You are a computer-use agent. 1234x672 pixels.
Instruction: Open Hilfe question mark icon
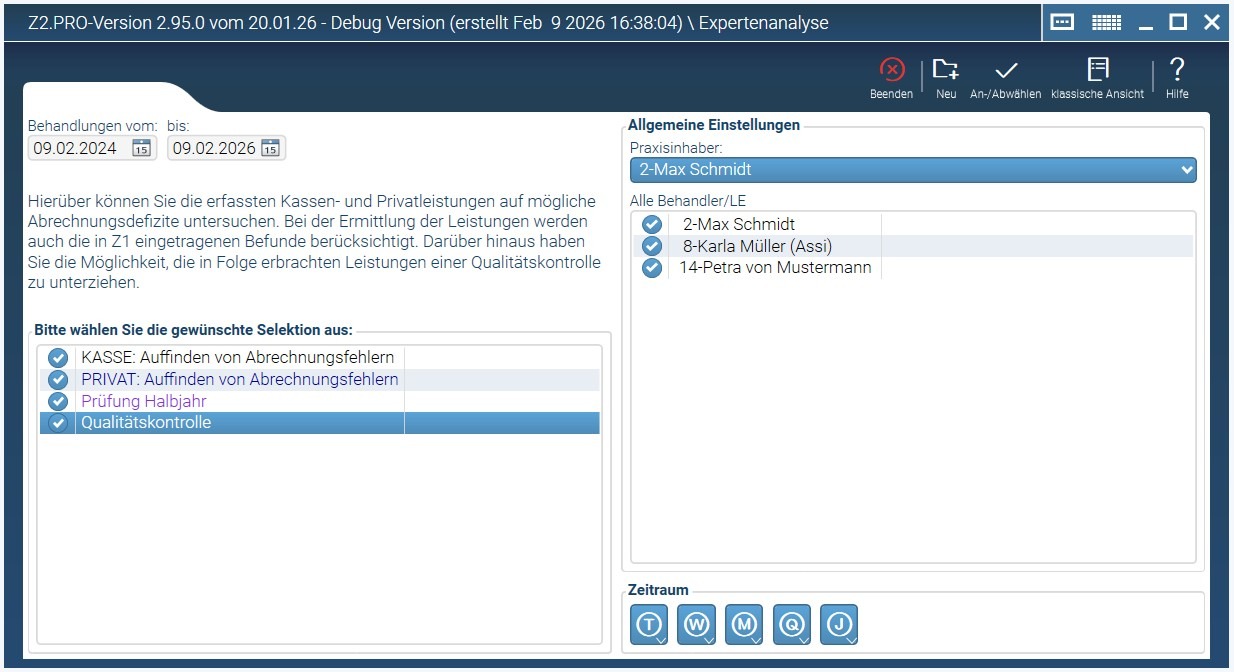click(x=1177, y=70)
